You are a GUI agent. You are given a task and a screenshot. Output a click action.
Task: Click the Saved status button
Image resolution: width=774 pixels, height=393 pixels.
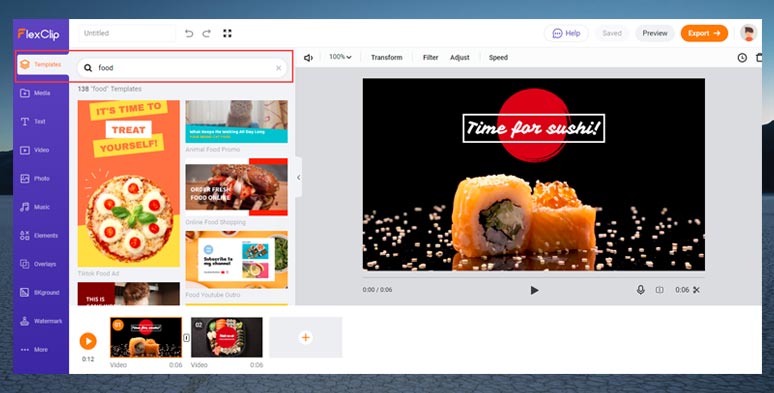tap(612, 33)
